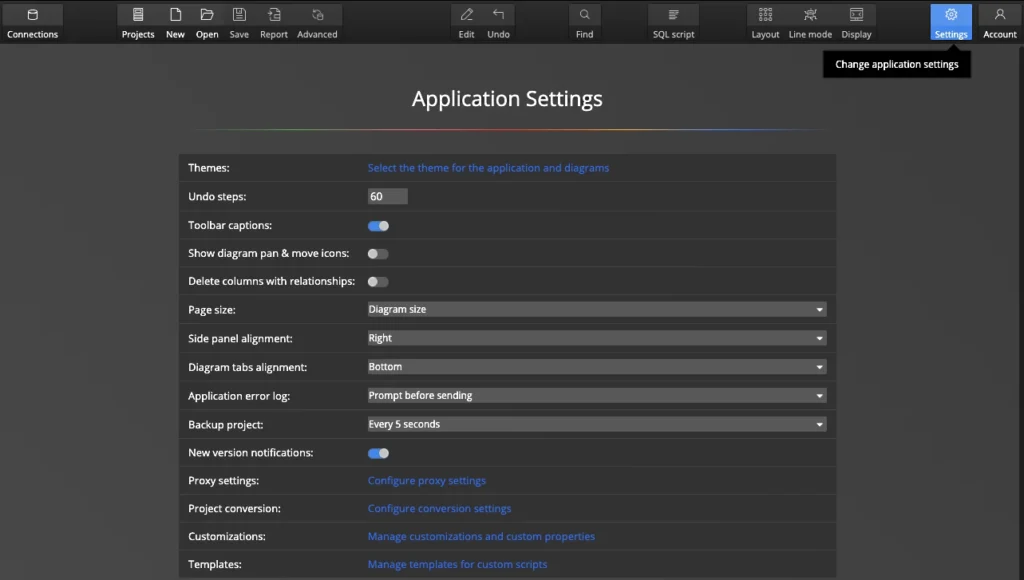Screen dimensions: 1024x580
Task: Enable Show diagram pan & move icons
Action: (x=378, y=254)
